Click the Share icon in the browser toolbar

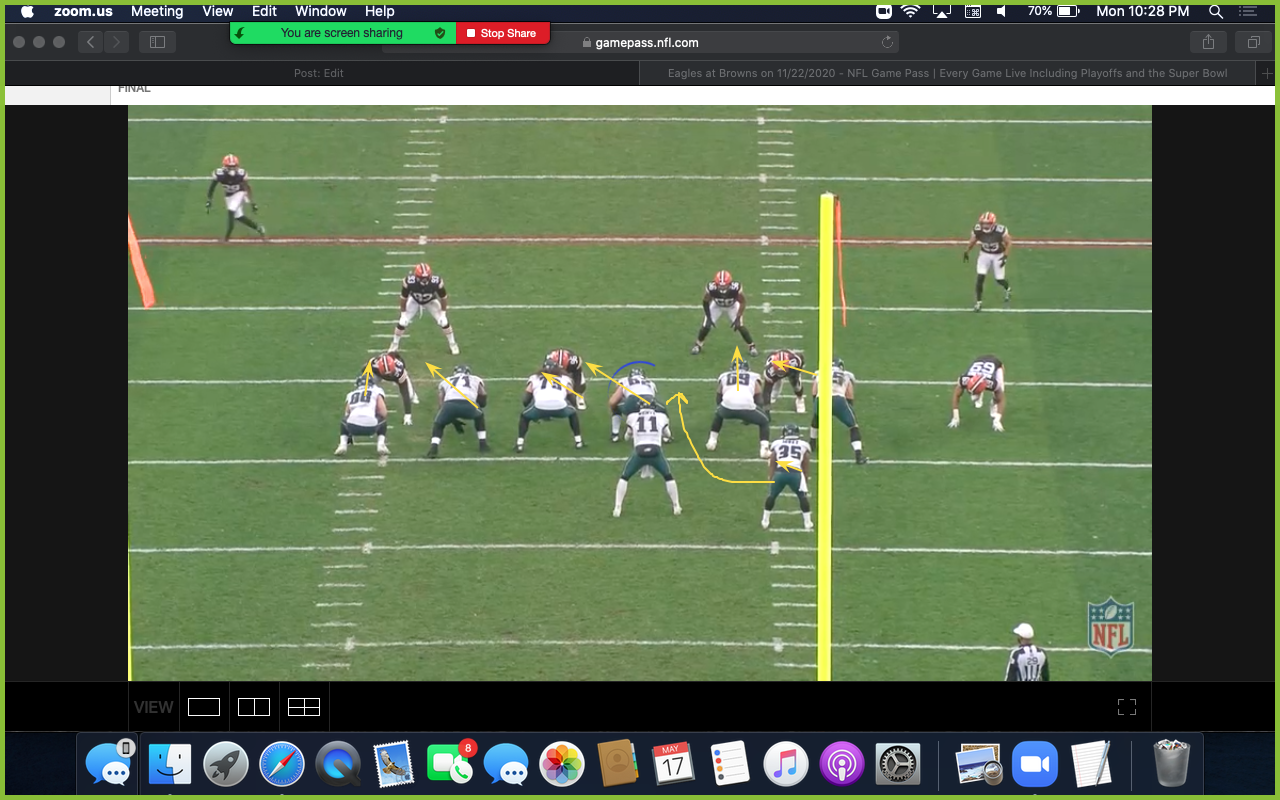[x=1208, y=42]
